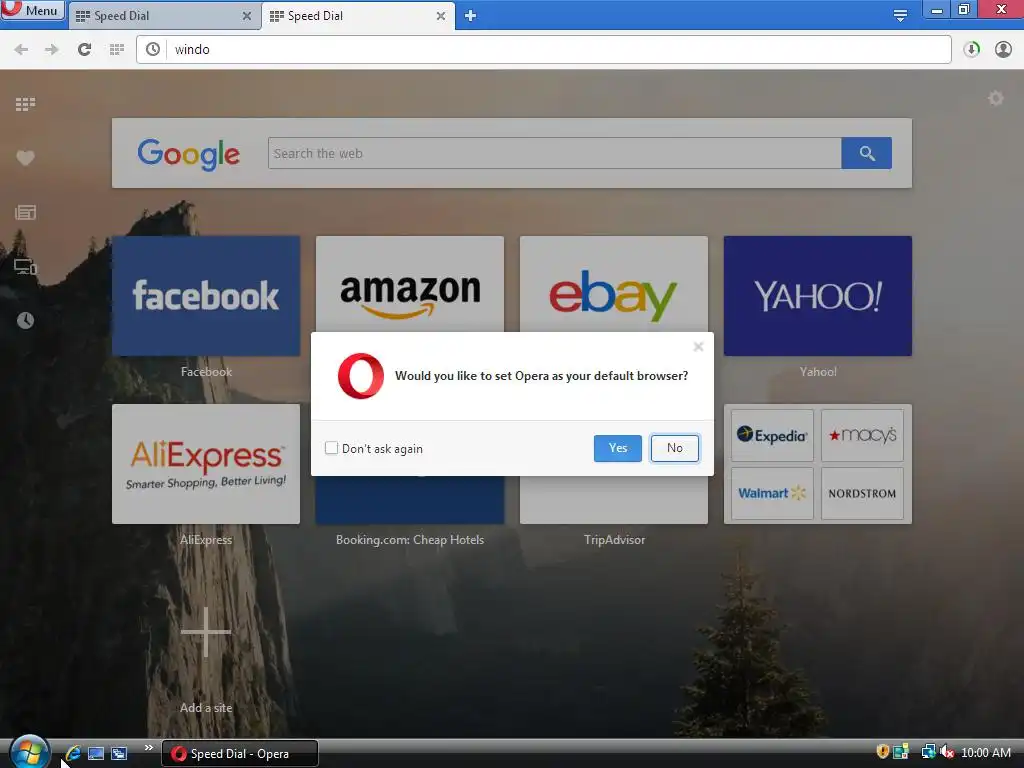Viewport: 1024px width, 768px height.
Task: Open the downloads icon in toolbar
Action: 972,50
